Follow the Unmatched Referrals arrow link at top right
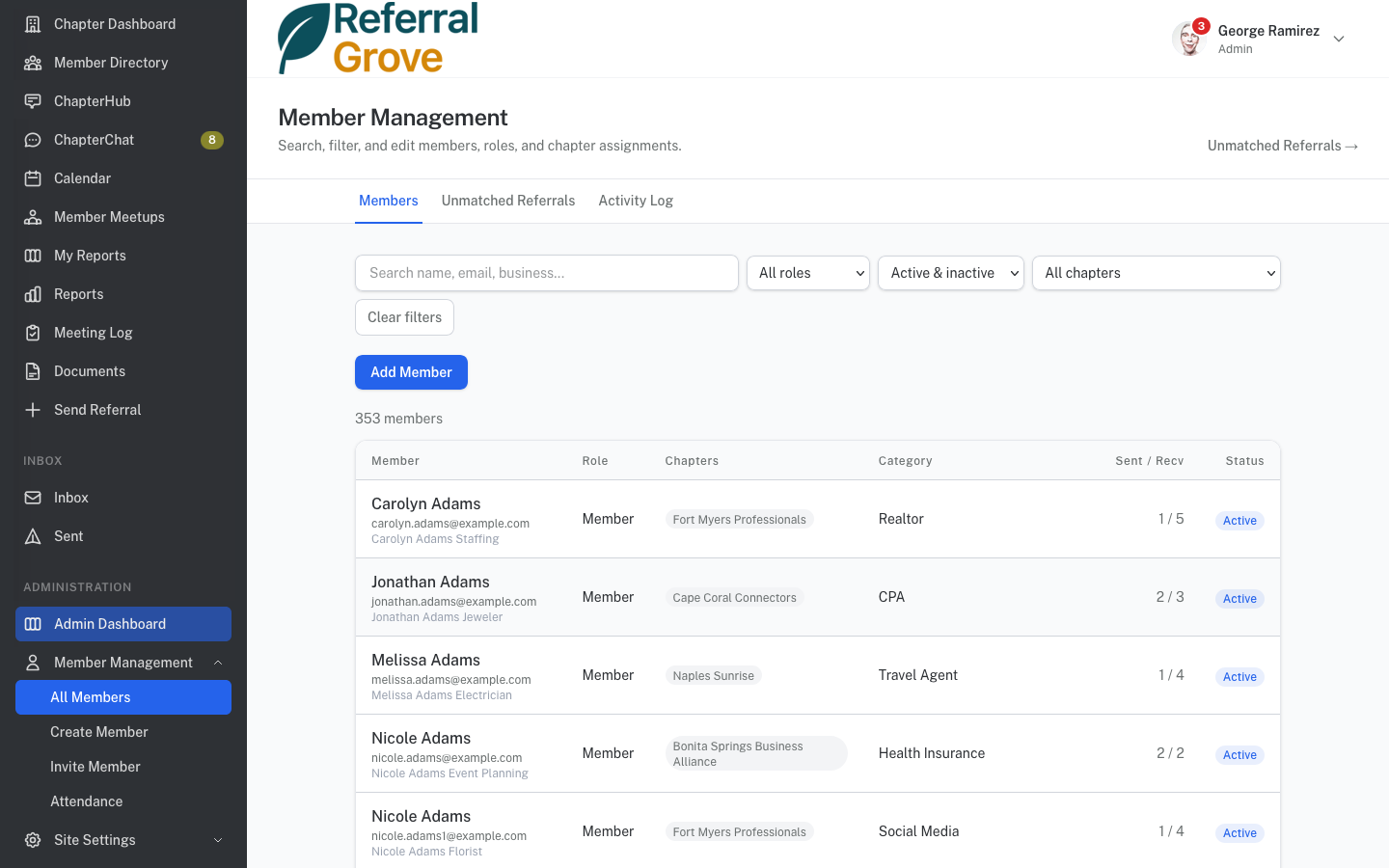Image resolution: width=1389 pixels, height=868 pixels. pyautogui.click(x=1283, y=146)
